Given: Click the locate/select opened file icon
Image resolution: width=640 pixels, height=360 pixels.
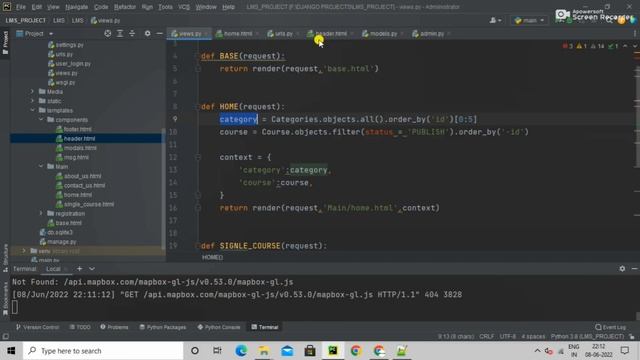Looking at the screenshot, I should tap(107, 33).
